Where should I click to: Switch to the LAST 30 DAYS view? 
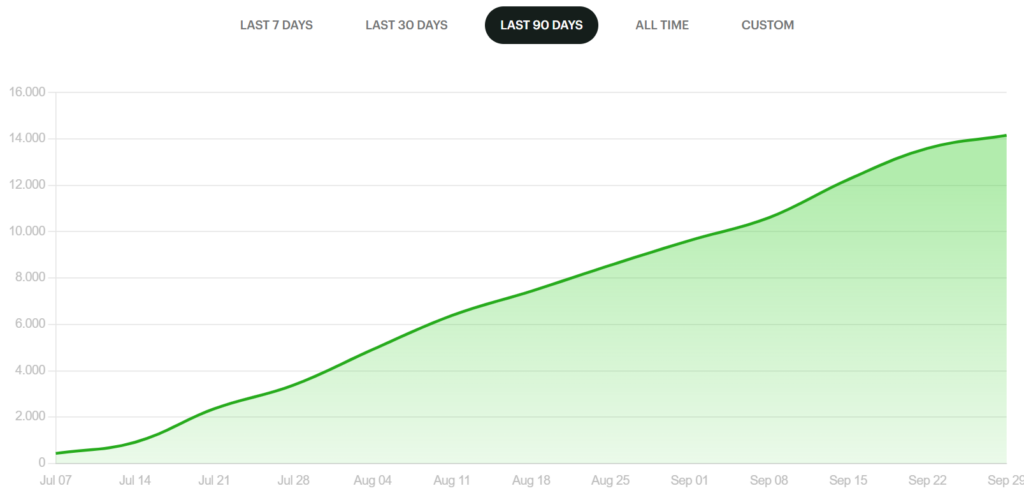[x=406, y=25]
